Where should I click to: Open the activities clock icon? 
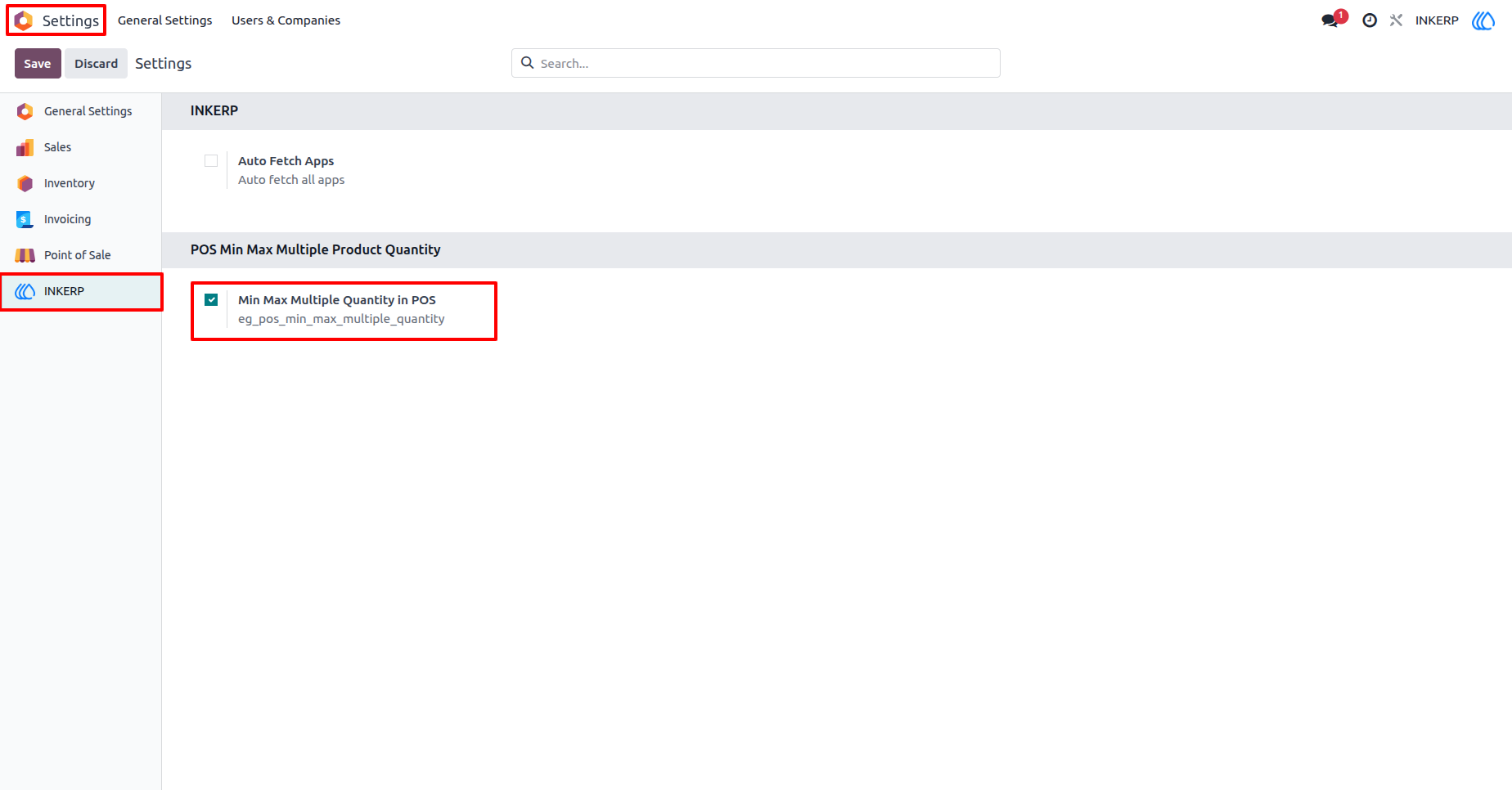(x=1370, y=20)
